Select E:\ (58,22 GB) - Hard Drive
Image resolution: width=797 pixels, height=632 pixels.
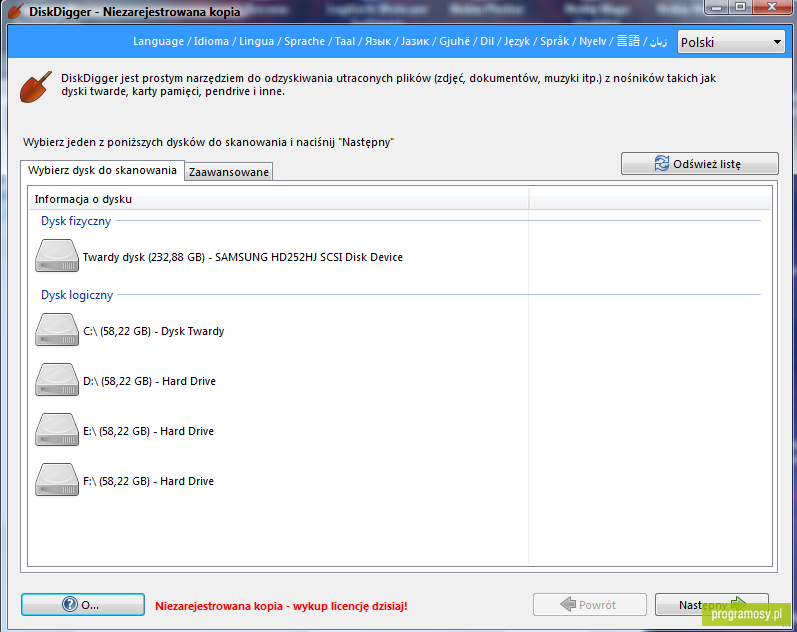tap(148, 431)
